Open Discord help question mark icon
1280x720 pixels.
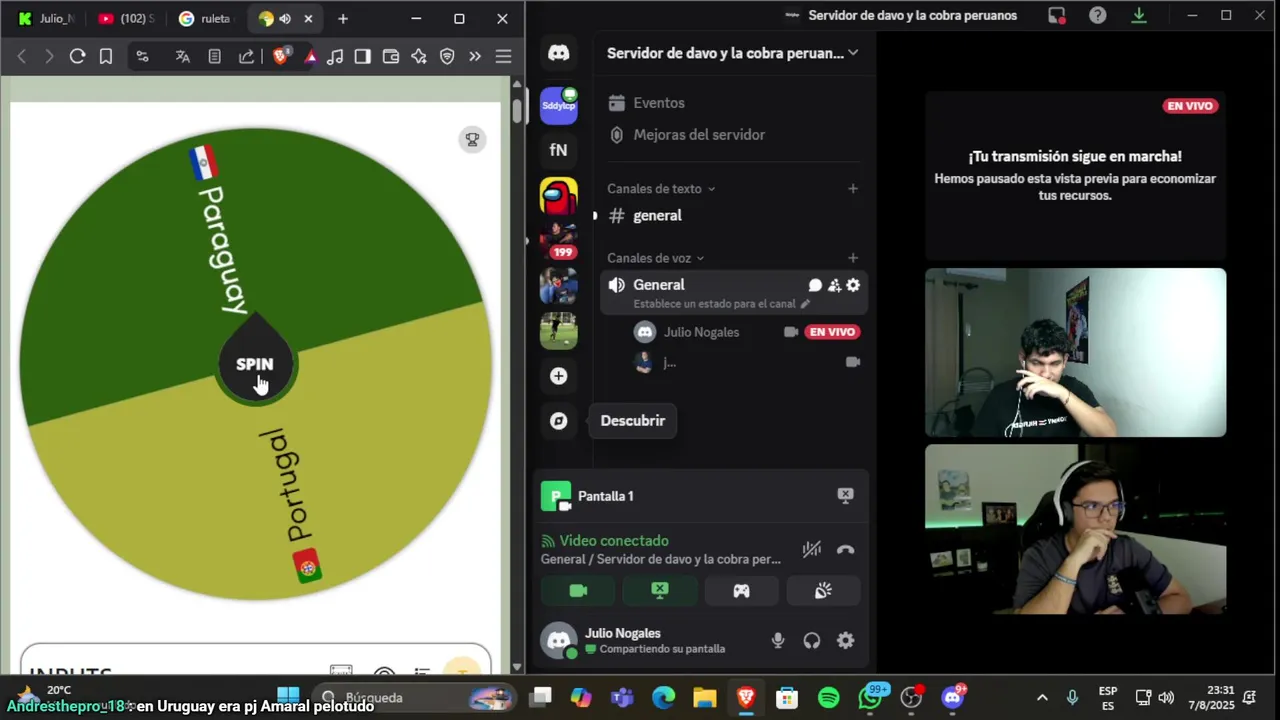(x=1098, y=15)
